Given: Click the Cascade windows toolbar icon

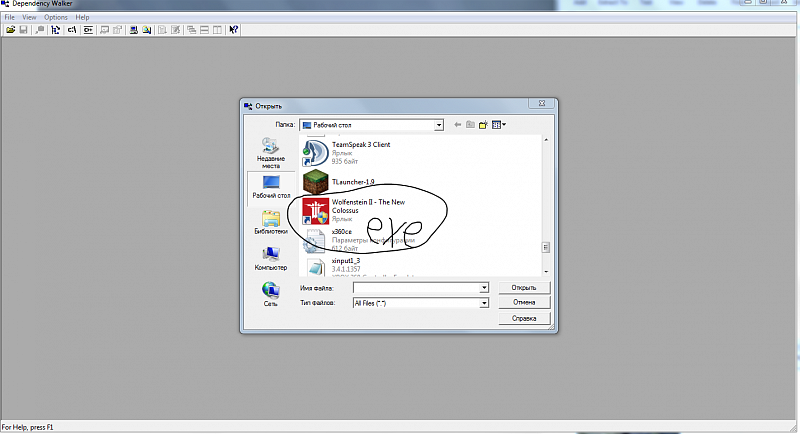Looking at the screenshot, I should [x=192, y=30].
